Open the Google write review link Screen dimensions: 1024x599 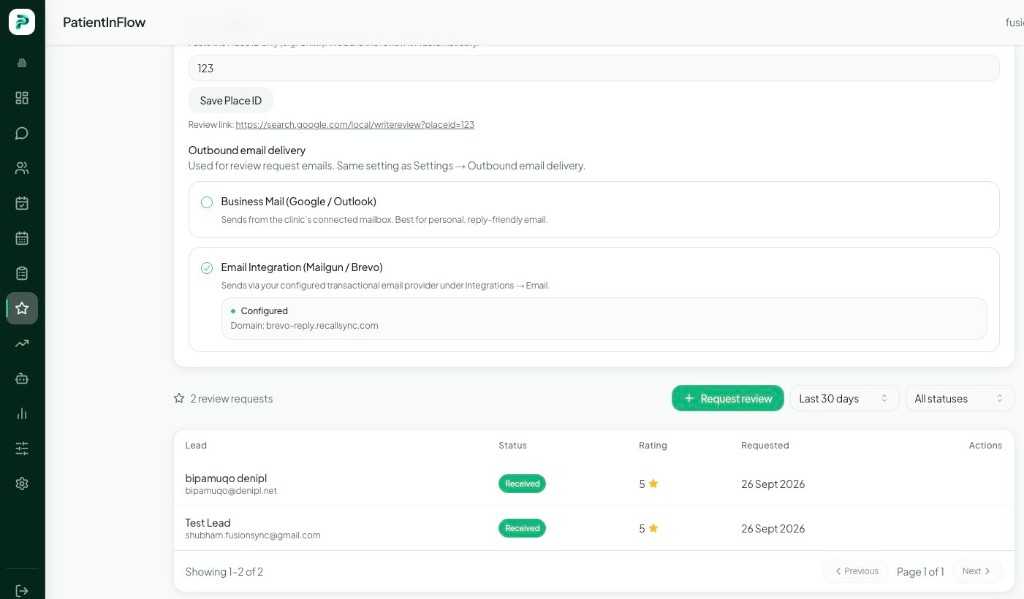pyautogui.click(x=355, y=125)
